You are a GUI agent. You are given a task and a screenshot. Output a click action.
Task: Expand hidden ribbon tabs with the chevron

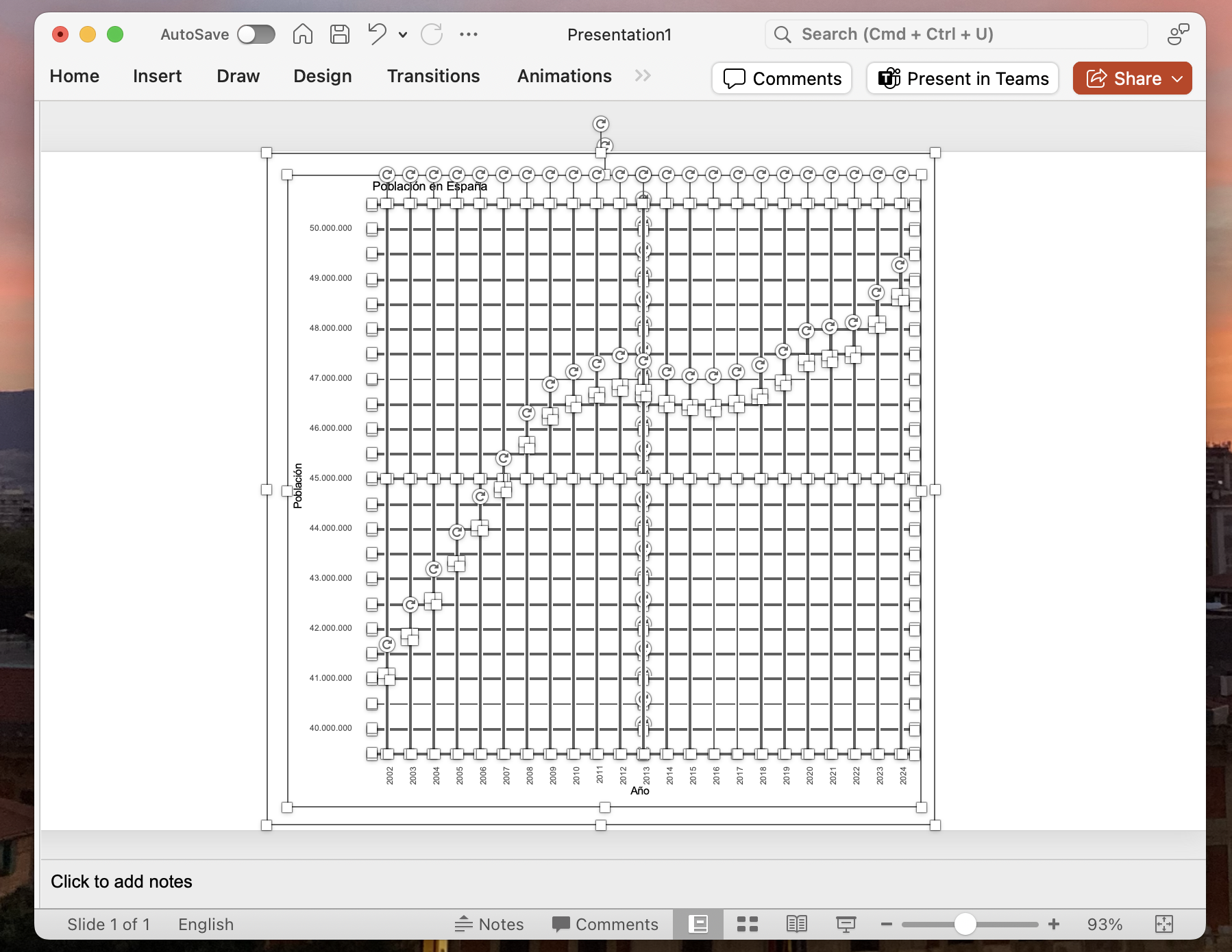pyautogui.click(x=643, y=76)
